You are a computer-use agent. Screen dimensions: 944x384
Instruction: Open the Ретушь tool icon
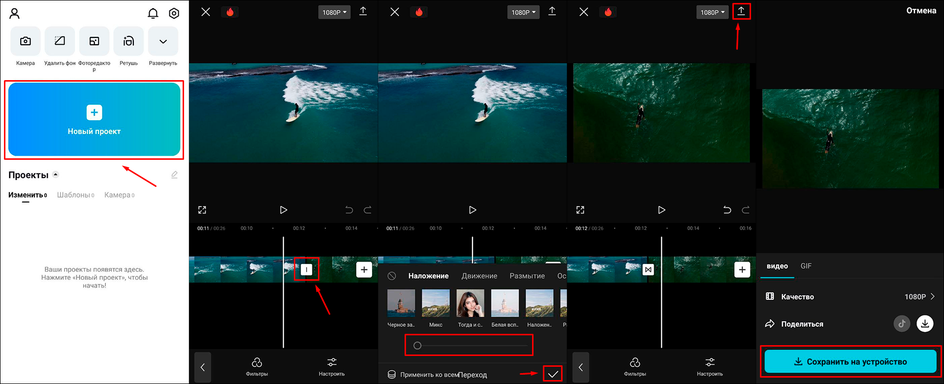coord(129,41)
